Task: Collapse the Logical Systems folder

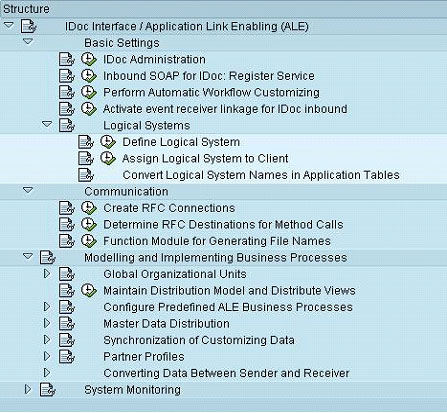Action: (47, 125)
